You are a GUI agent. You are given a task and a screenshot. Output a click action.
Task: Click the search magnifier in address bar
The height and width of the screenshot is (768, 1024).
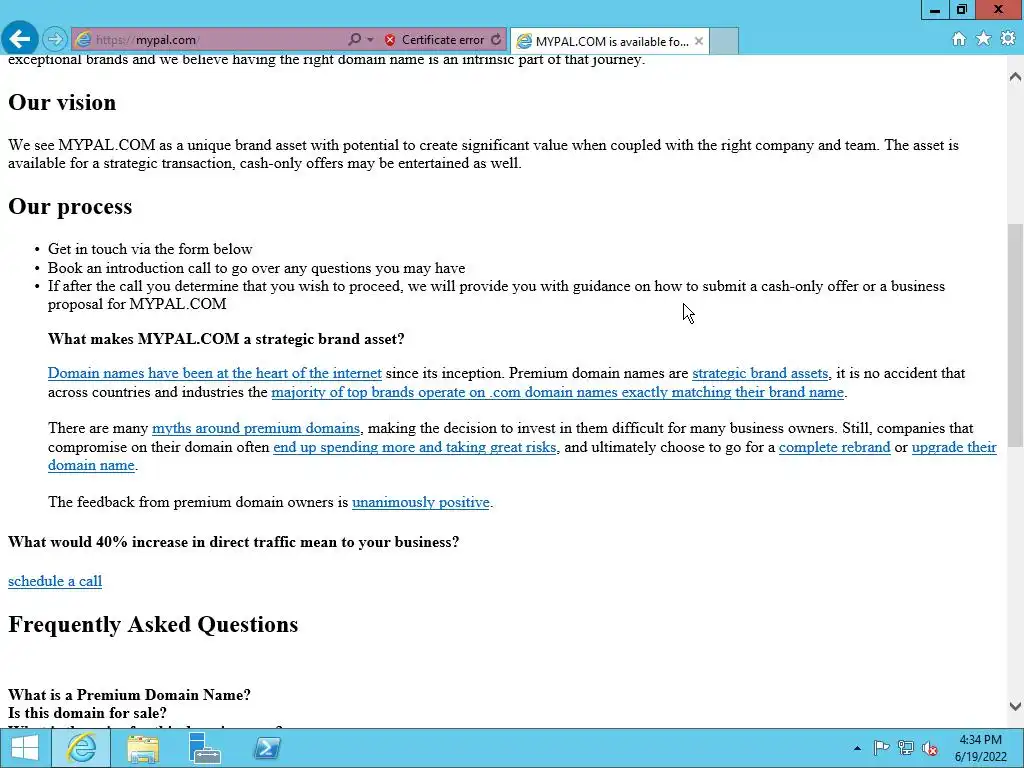pos(354,39)
